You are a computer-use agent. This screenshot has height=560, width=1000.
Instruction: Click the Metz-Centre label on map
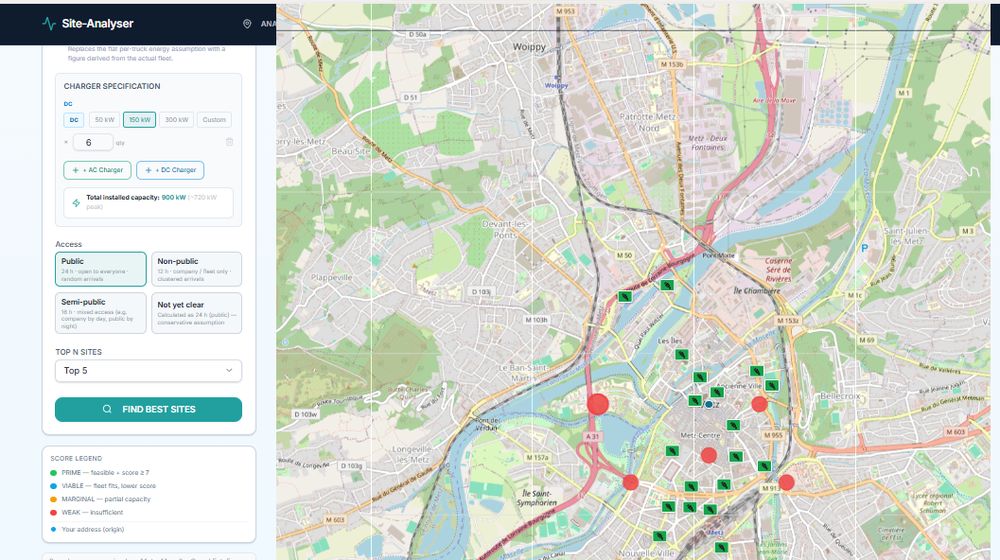pyautogui.click(x=700, y=435)
